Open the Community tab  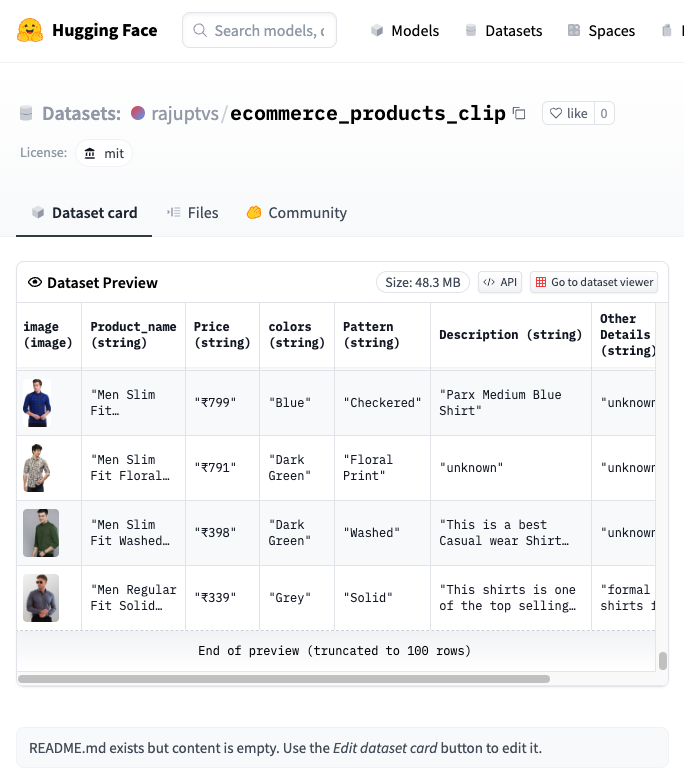pos(296,212)
